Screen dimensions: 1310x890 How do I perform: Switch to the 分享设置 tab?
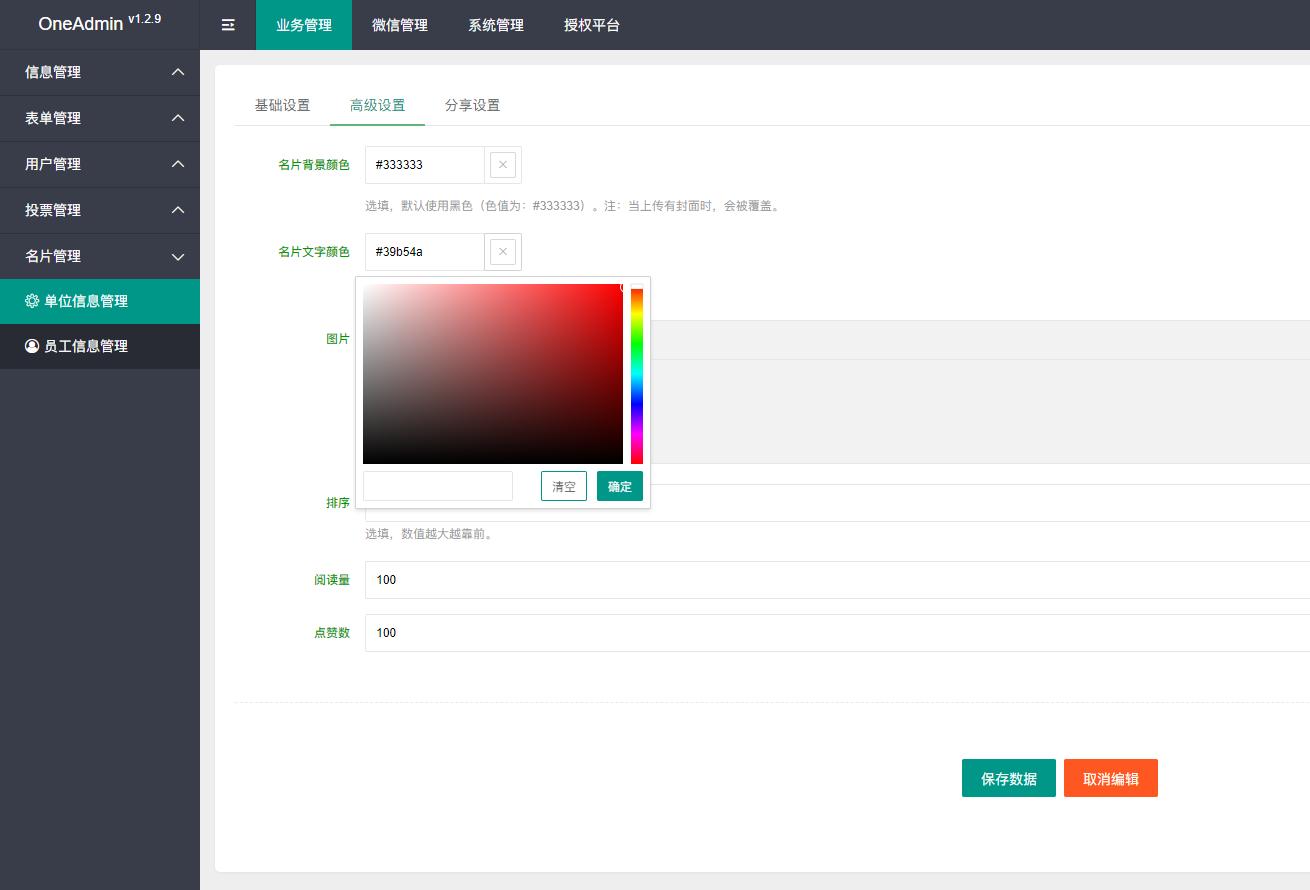click(x=471, y=104)
